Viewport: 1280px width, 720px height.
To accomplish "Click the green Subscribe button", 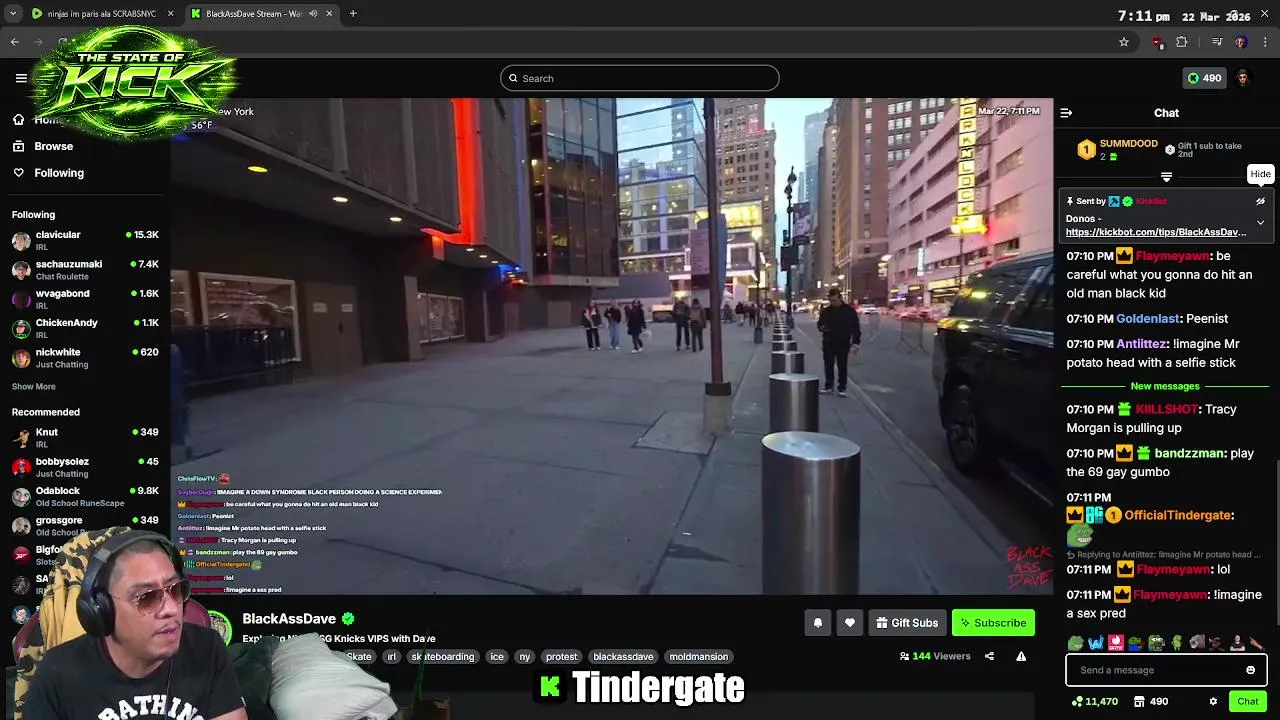I will (993, 623).
